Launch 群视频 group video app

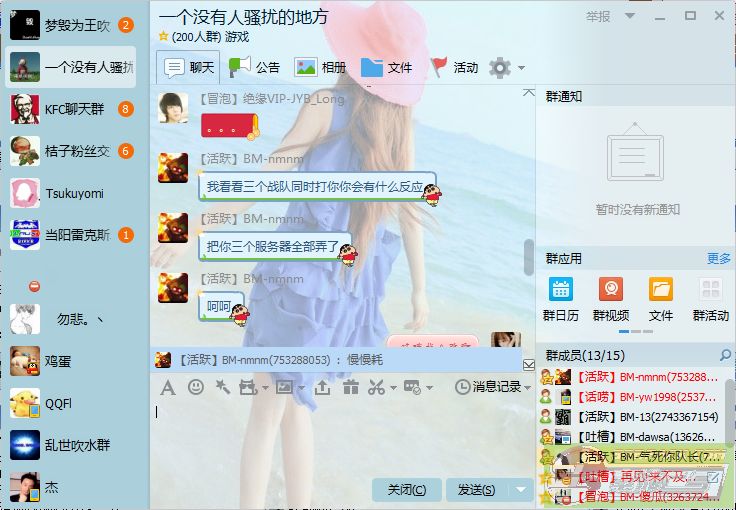pos(610,299)
